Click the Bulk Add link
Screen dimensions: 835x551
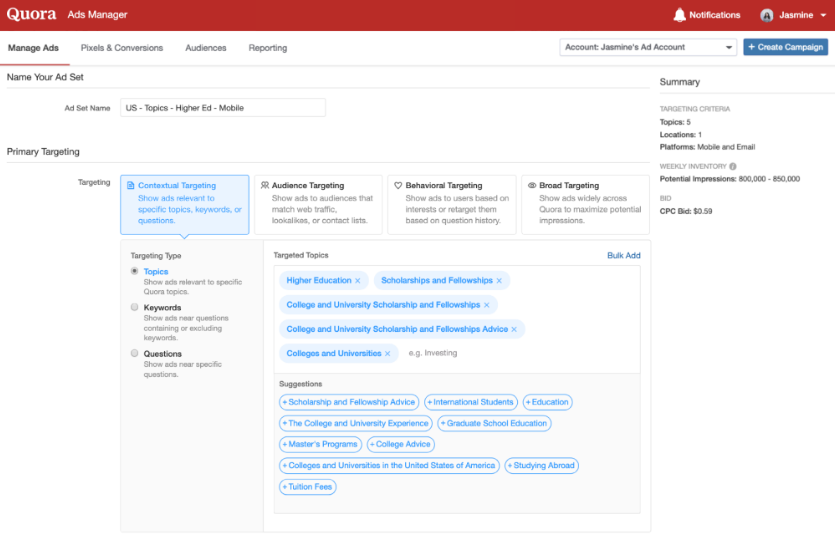pyautogui.click(x=623, y=256)
